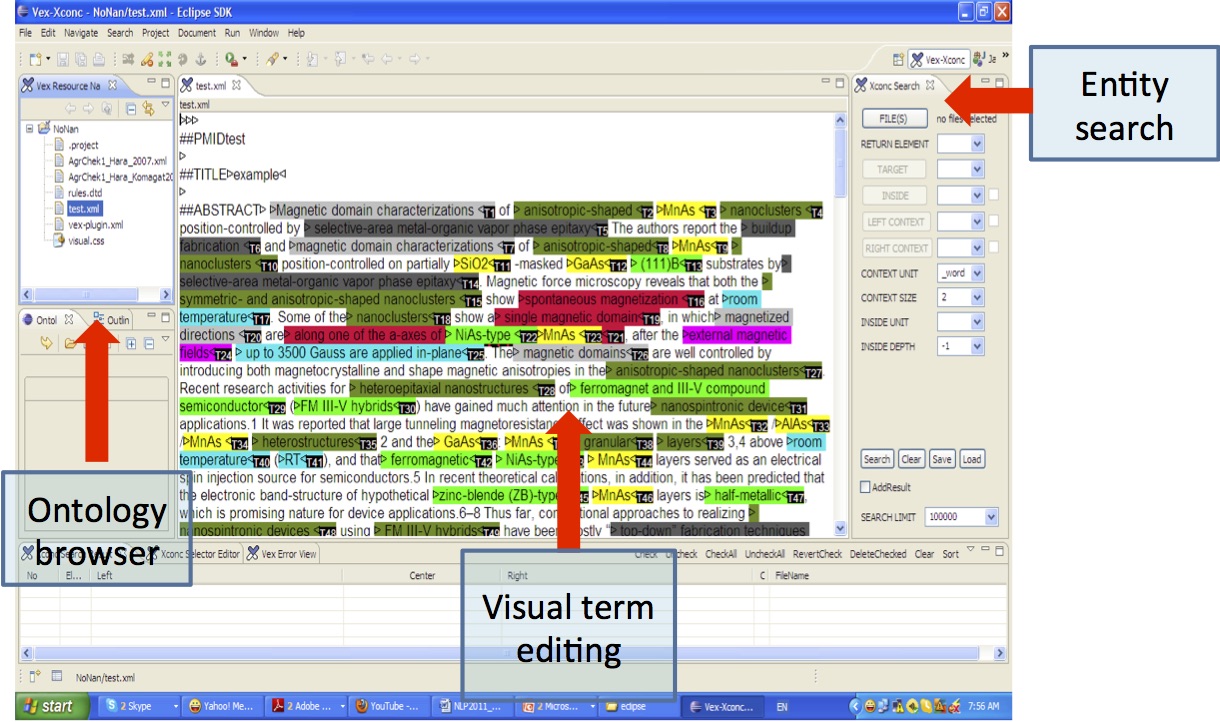Image resolution: width=1220 pixels, height=722 pixels.
Task: Open the Skype taskbar item
Action: point(140,706)
